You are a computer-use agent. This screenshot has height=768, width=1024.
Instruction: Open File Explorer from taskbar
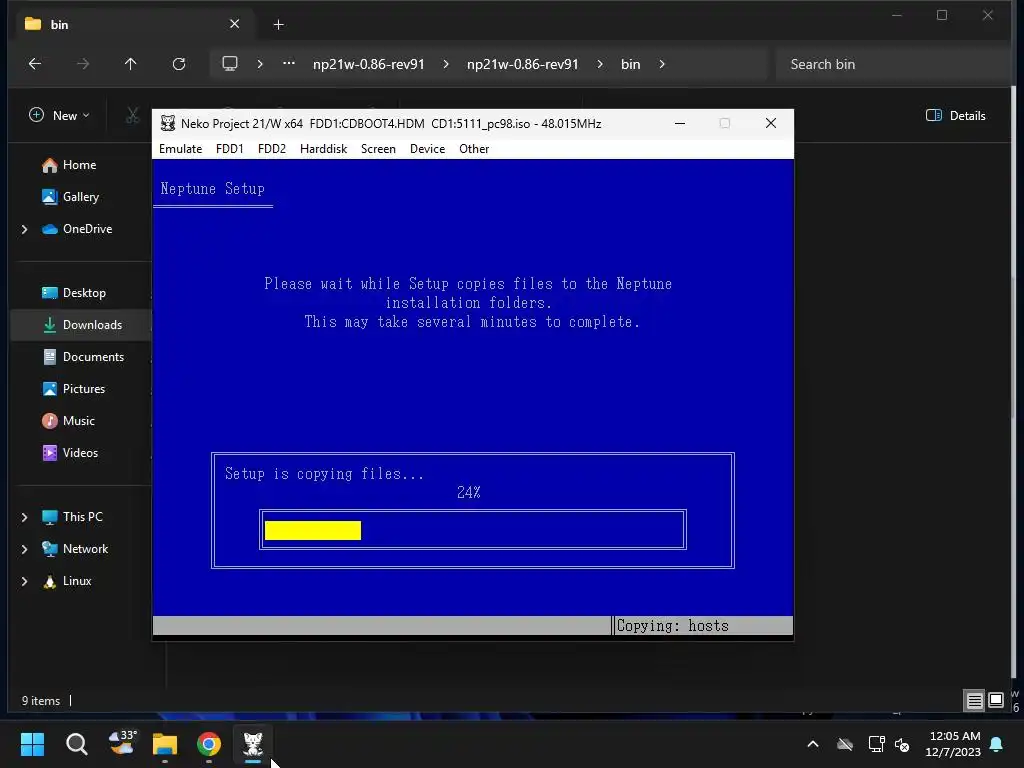[x=165, y=744]
